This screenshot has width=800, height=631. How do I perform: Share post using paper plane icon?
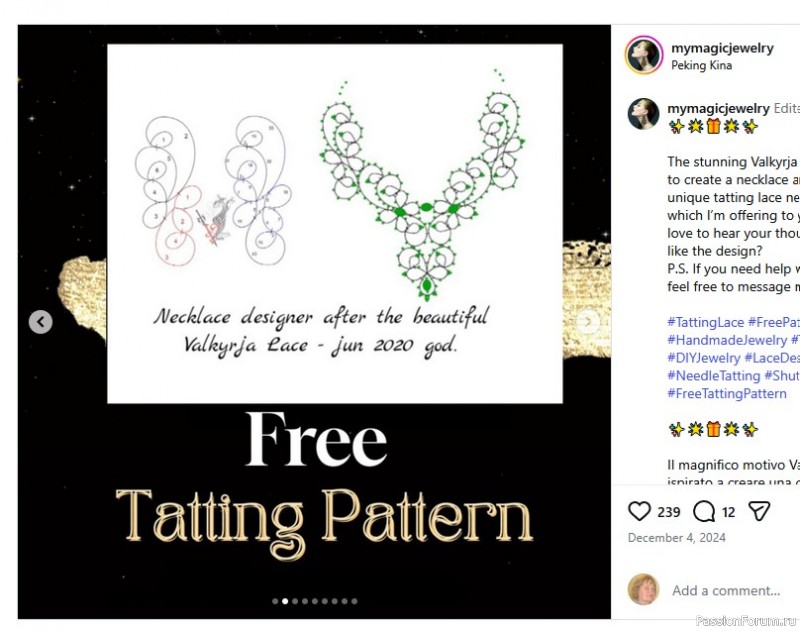[759, 511]
